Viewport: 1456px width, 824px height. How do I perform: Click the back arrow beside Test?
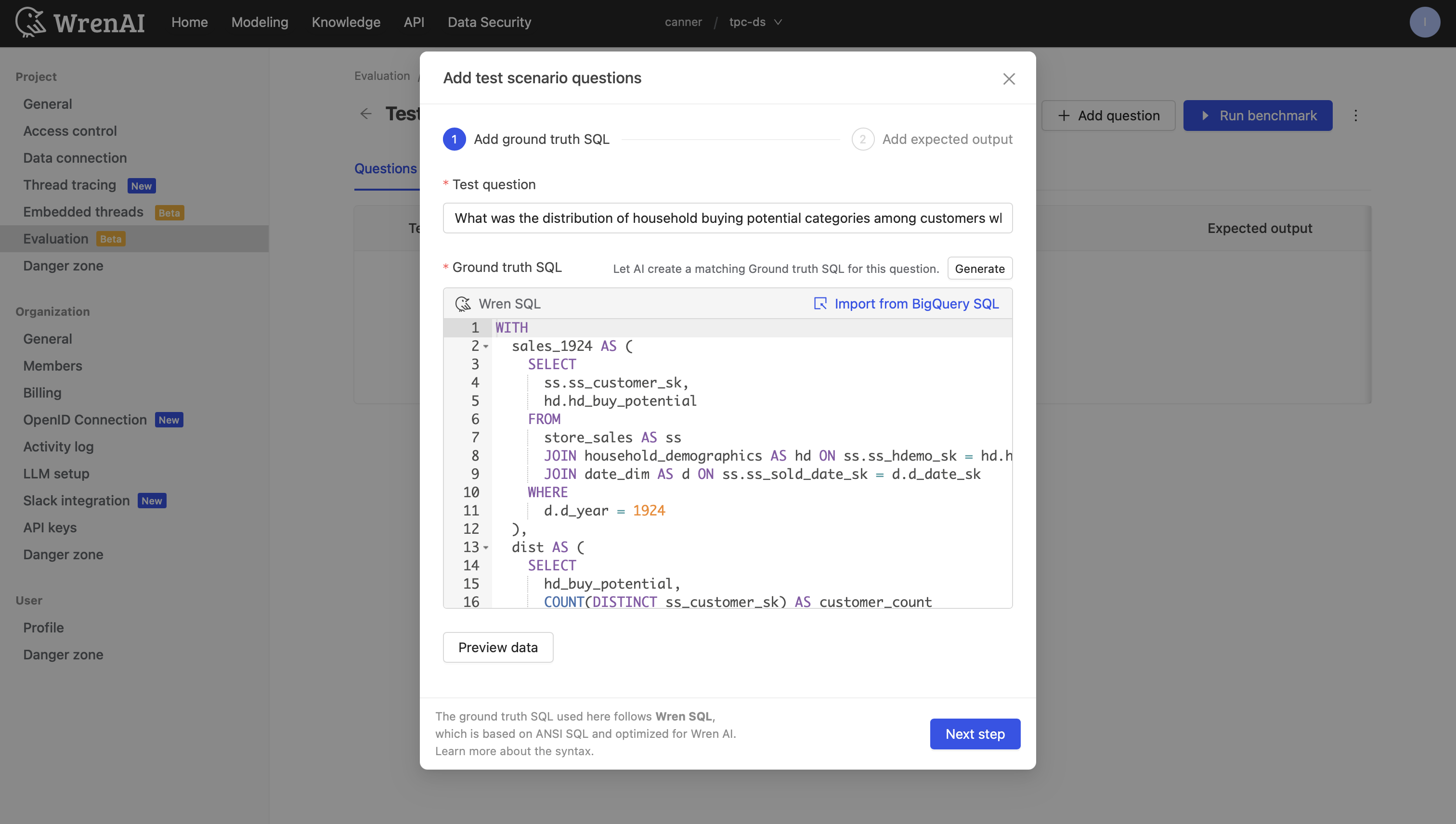[366, 114]
